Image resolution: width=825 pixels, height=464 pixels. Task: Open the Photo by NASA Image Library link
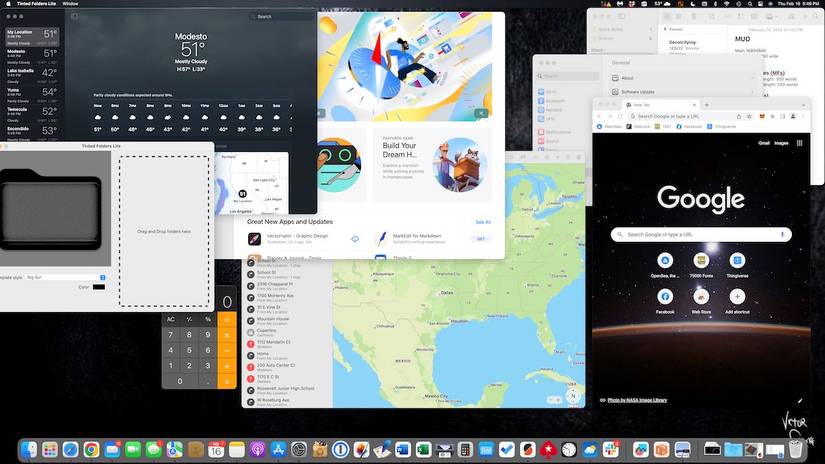(x=637, y=400)
